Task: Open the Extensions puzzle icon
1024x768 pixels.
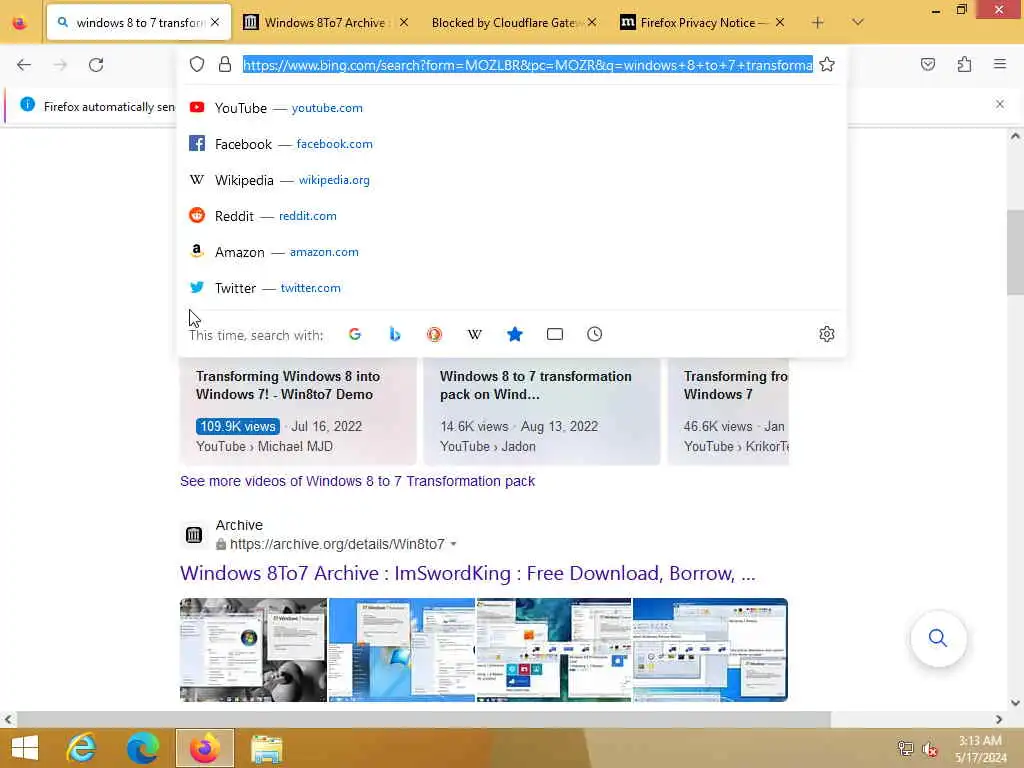Action: point(964,64)
